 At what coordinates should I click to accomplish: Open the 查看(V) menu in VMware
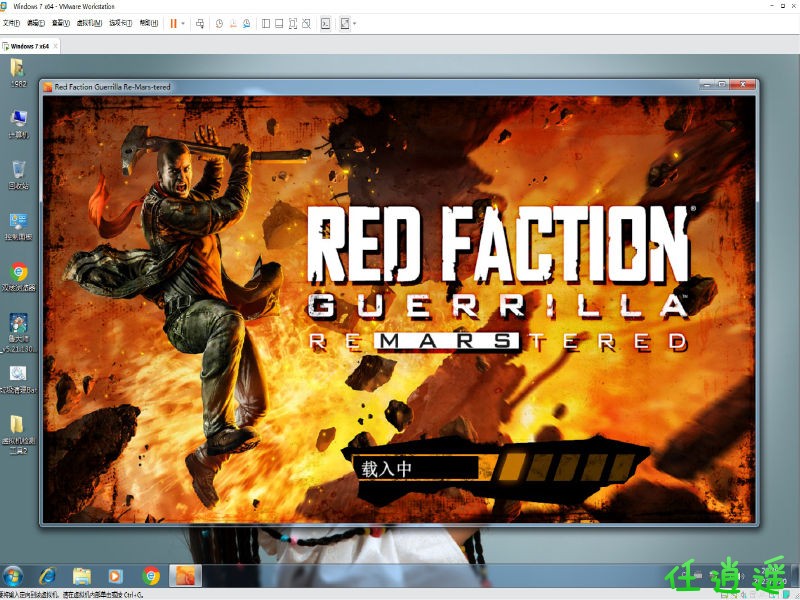click(x=61, y=23)
